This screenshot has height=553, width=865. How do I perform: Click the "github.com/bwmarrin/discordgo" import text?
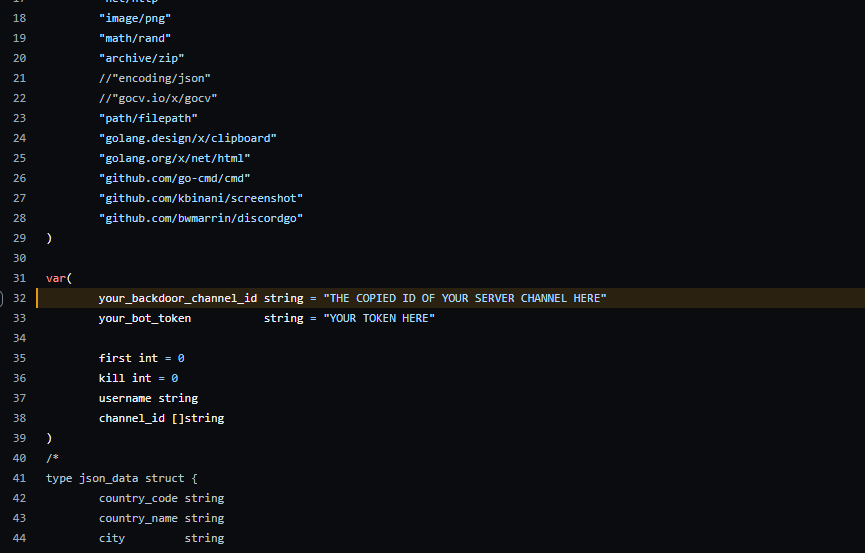(x=201, y=218)
